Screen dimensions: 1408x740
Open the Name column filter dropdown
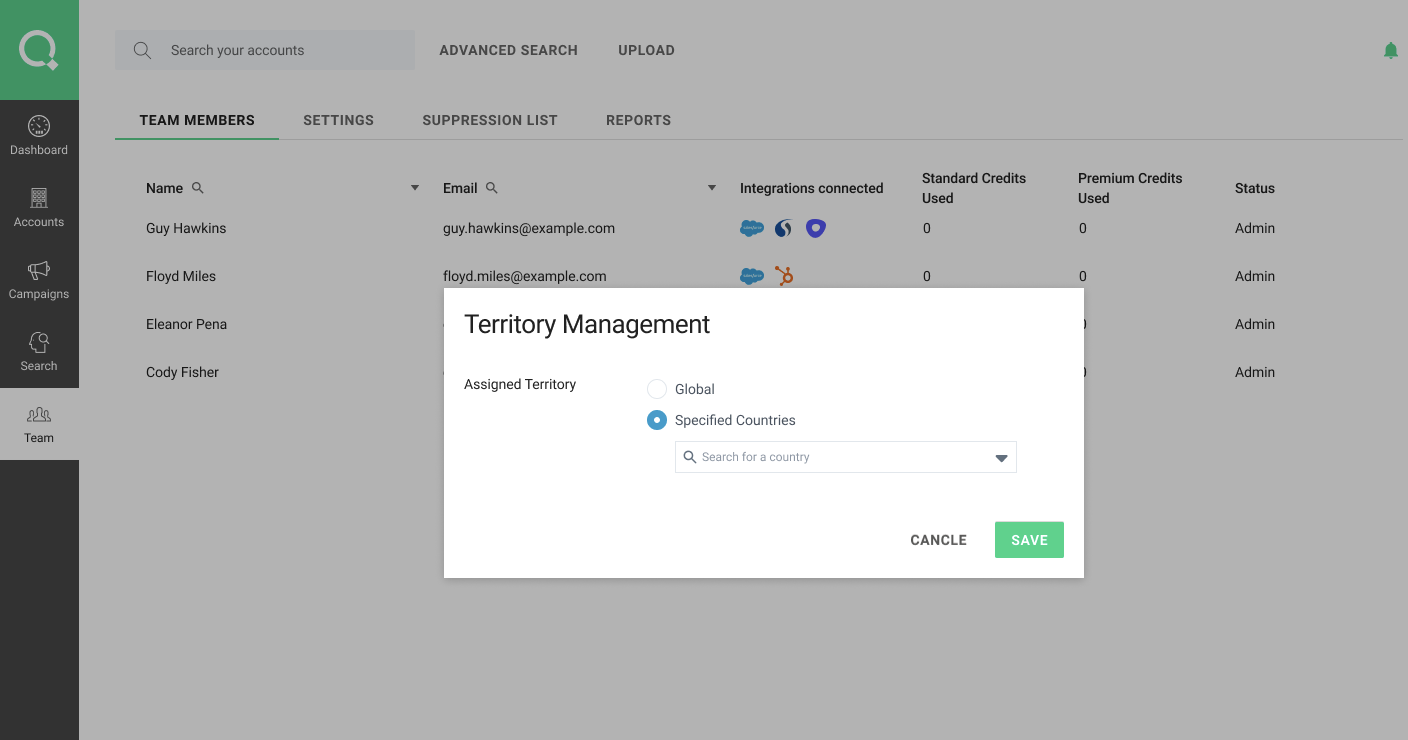[414, 187]
